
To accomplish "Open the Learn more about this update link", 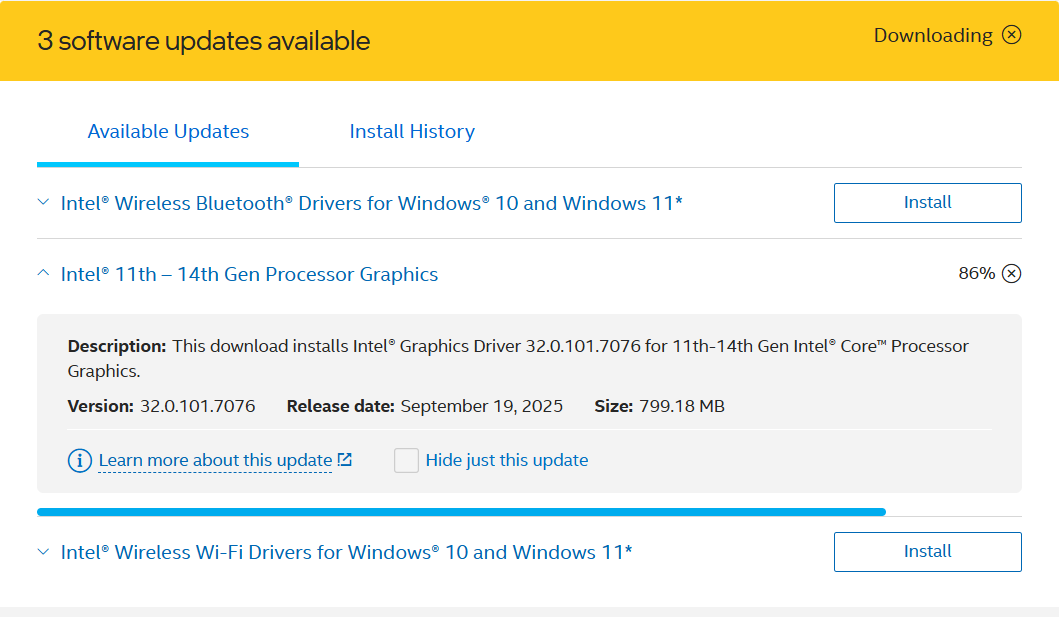I will point(215,460).
